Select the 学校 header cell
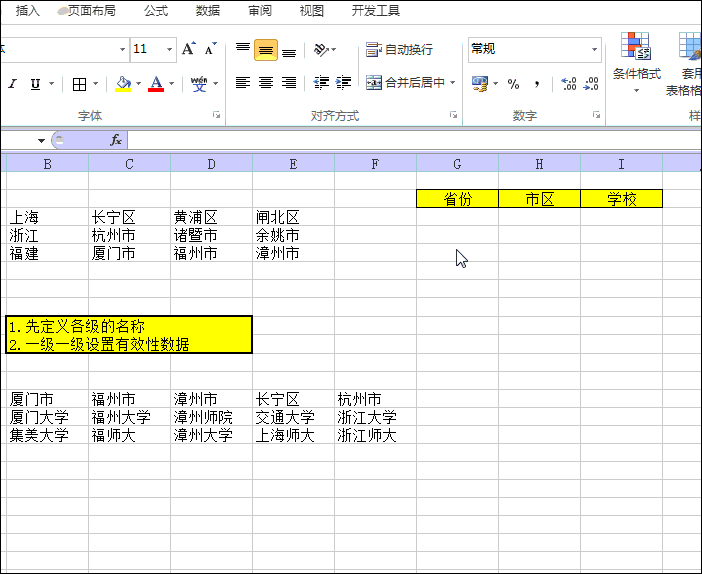 point(621,198)
